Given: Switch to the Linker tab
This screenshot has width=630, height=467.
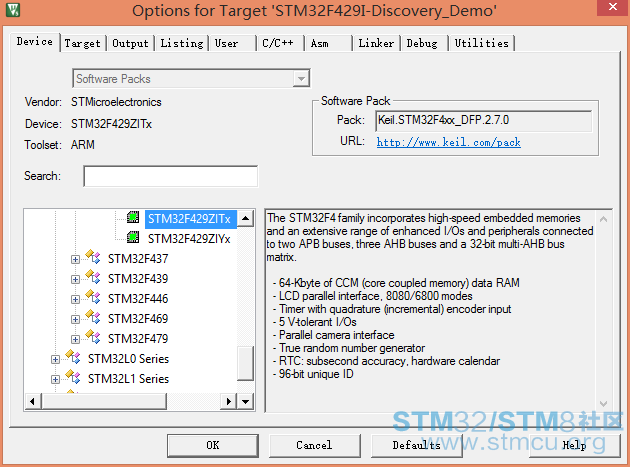Looking at the screenshot, I should pos(376,43).
